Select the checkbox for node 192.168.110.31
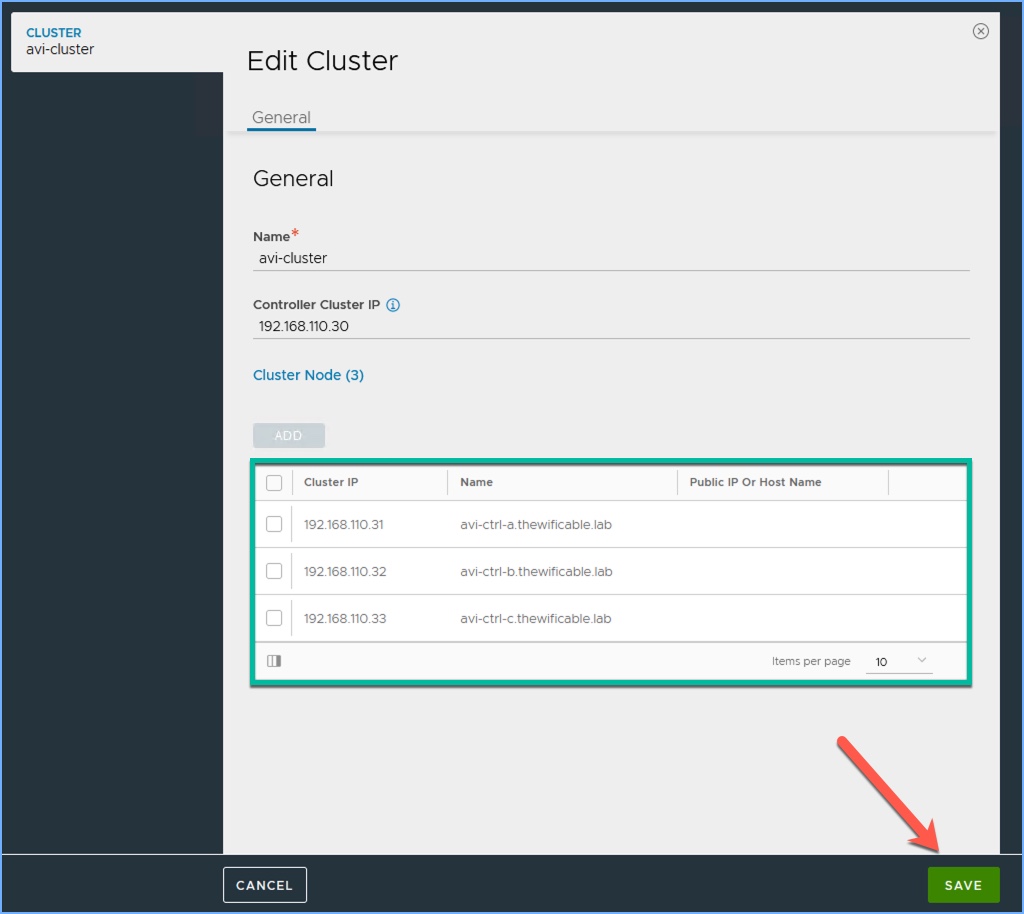The width and height of the screenshot is (1024, 914). [274, 524]
